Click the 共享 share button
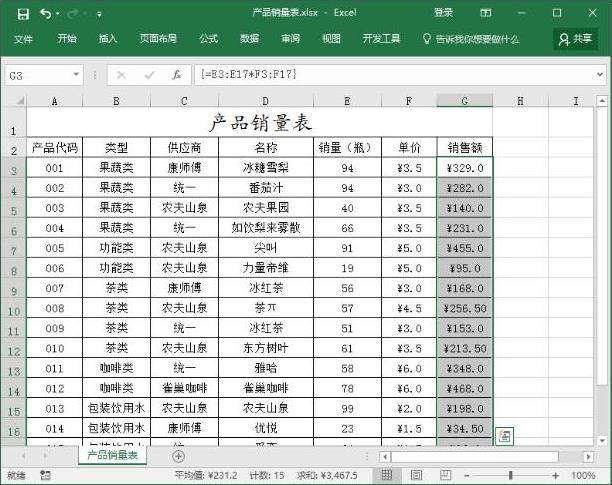Image resolution: width=612 pixels, height=485 pixels. point(576,39)
